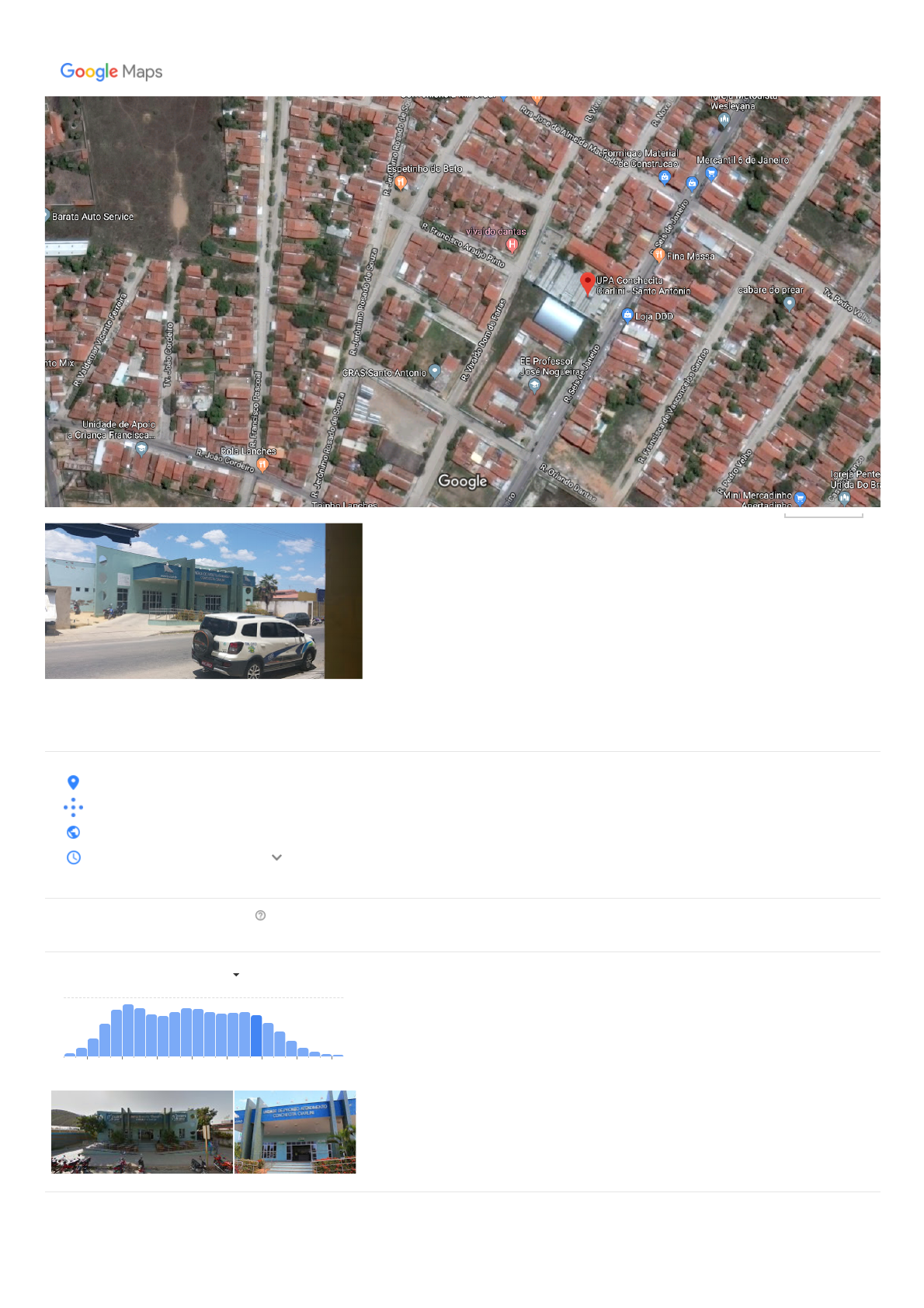Click the popular times help question mark
The height and width of the screenshot is (1308, 924).
click(261, 916)
